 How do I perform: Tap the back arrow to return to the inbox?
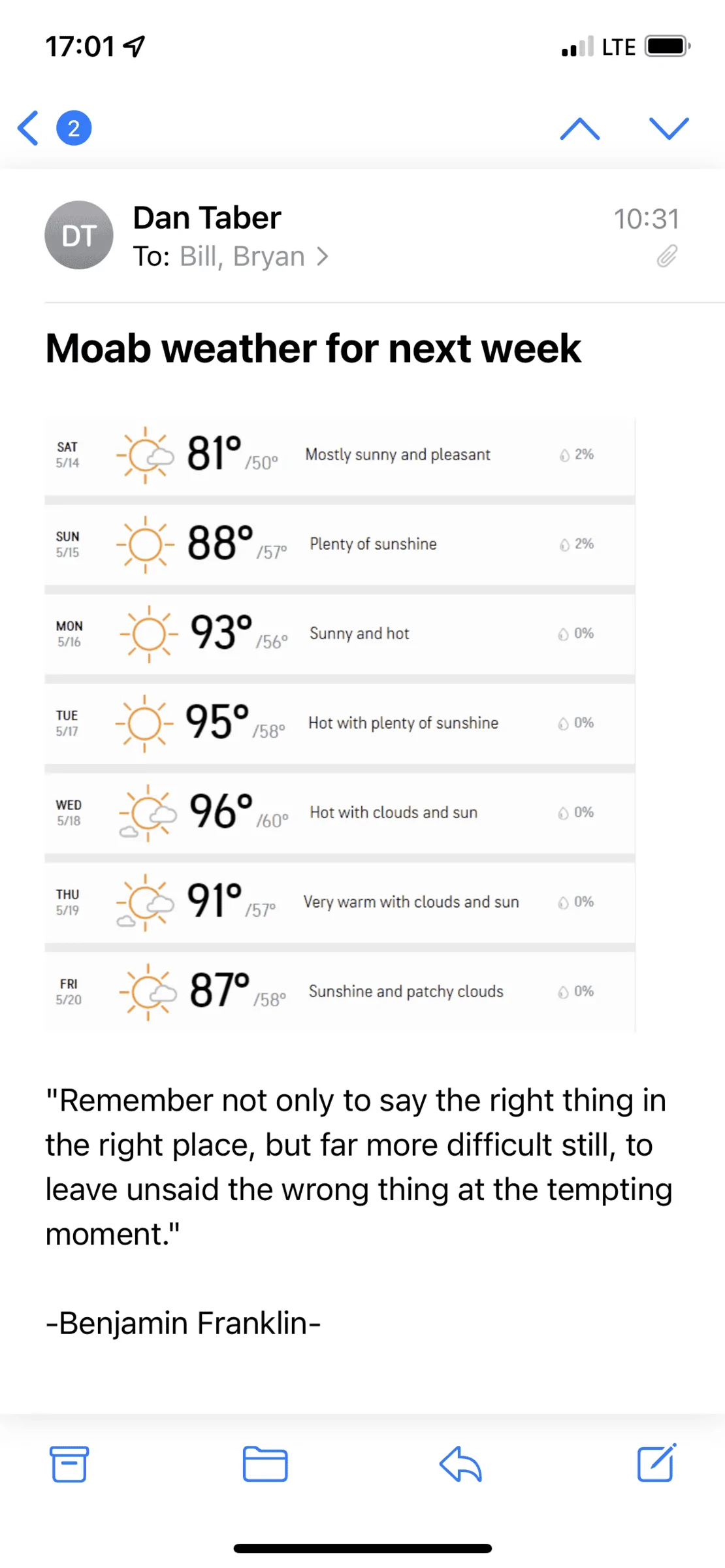pos(28,128)
